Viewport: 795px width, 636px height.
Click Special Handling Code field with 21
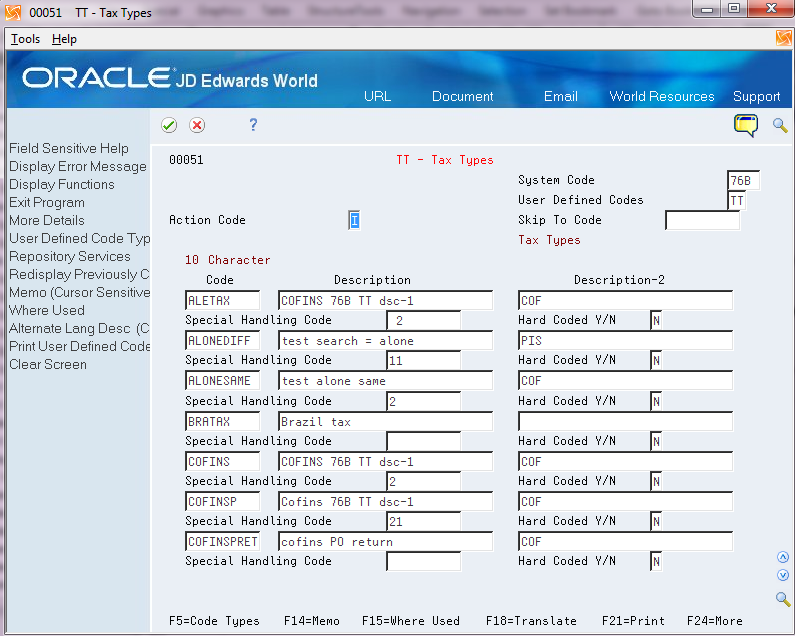pos(423,521)
